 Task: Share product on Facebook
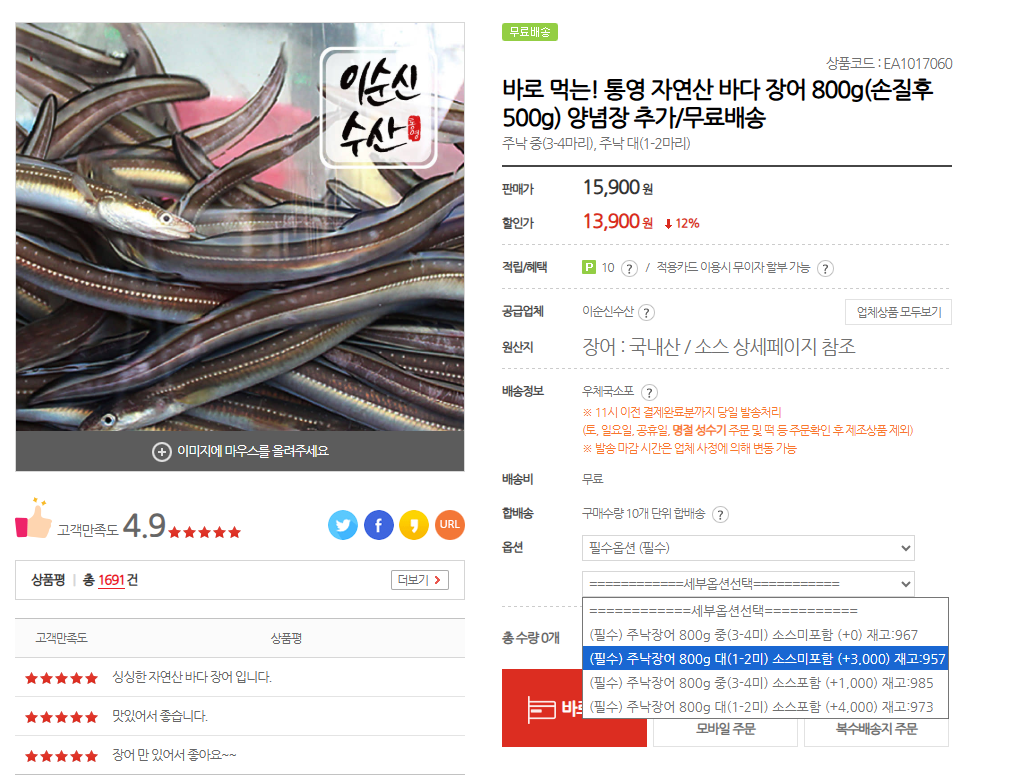[379, 524]
